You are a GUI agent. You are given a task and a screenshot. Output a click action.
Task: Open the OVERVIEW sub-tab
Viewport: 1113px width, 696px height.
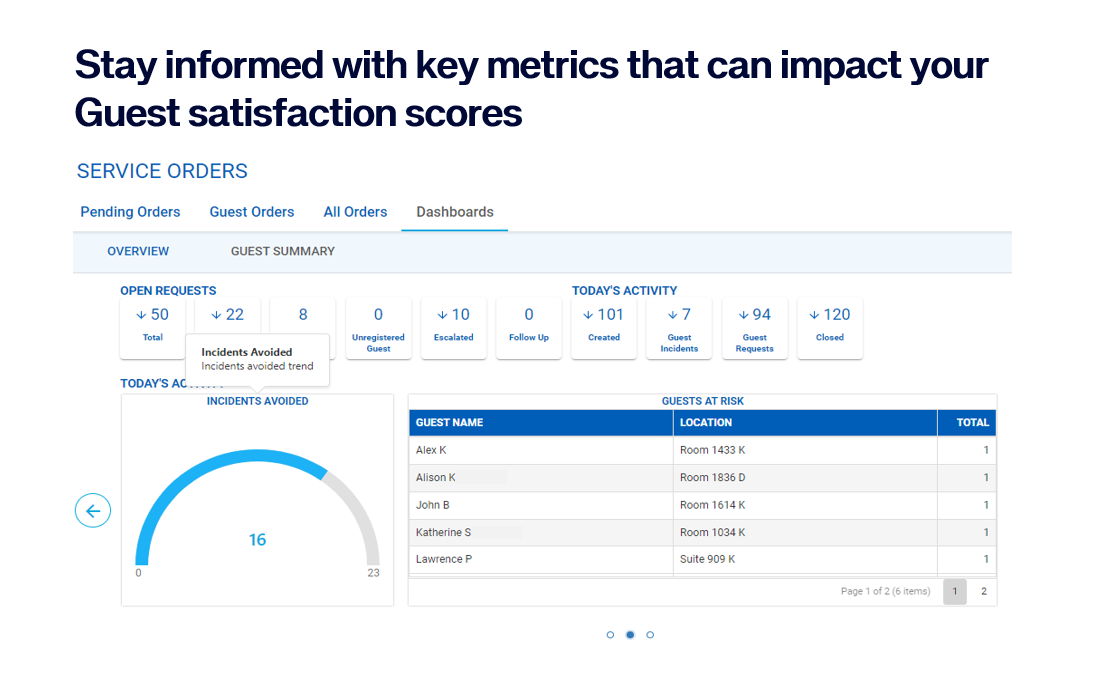click(138, 251)
